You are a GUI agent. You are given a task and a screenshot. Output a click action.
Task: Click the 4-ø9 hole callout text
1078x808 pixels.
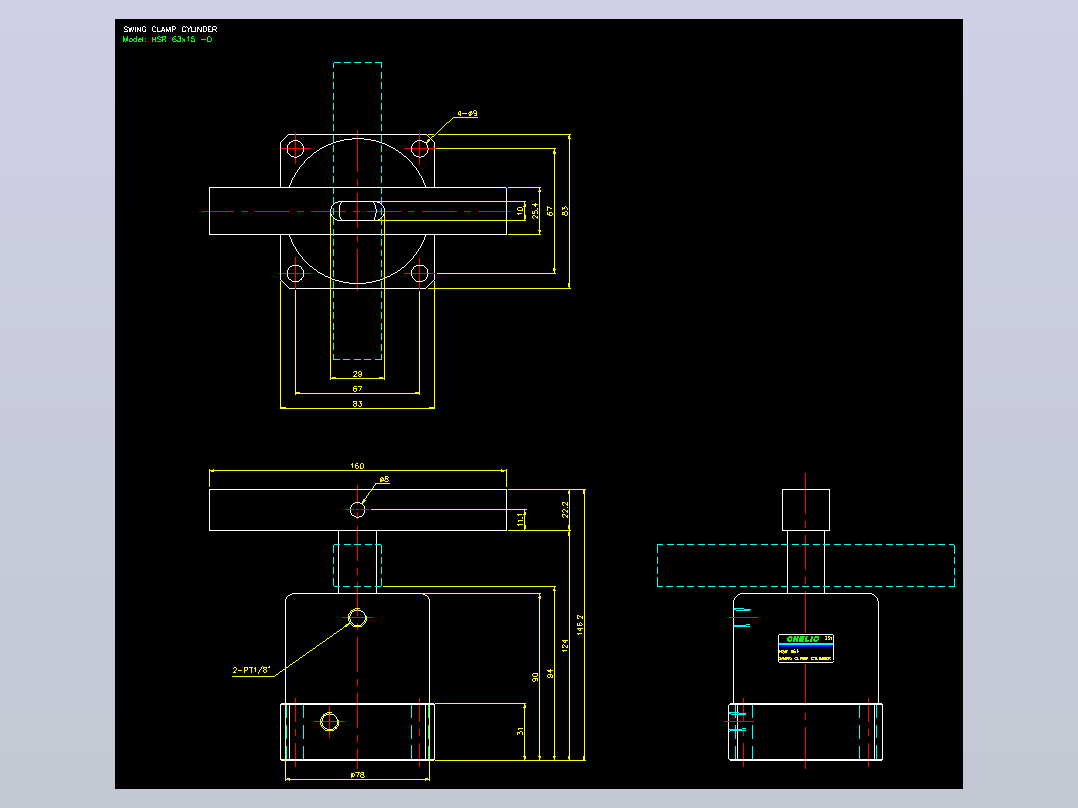pyautogui.click(x=468, y=113)
